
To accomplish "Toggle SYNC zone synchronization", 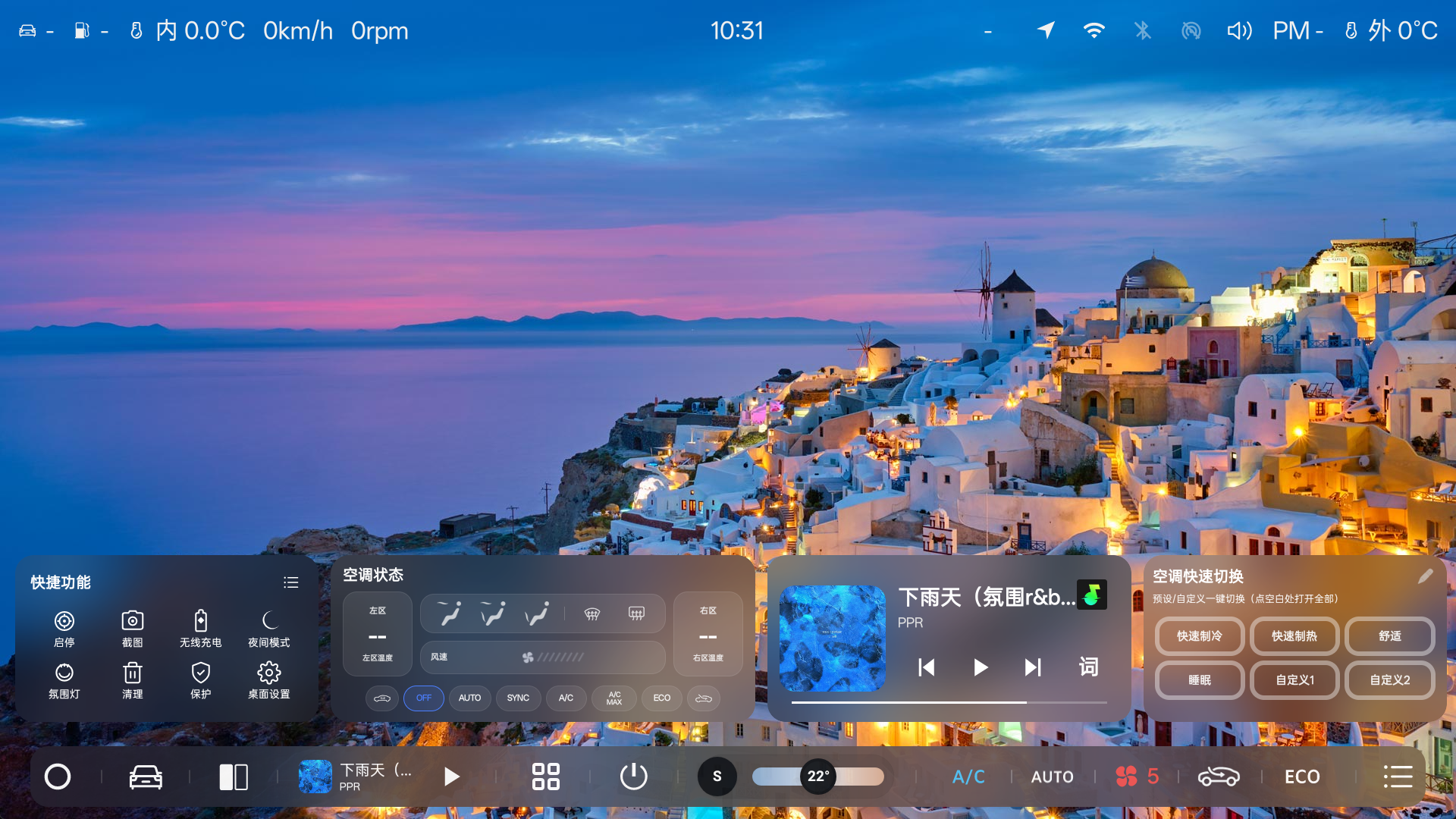I will [x=519, y=698].
